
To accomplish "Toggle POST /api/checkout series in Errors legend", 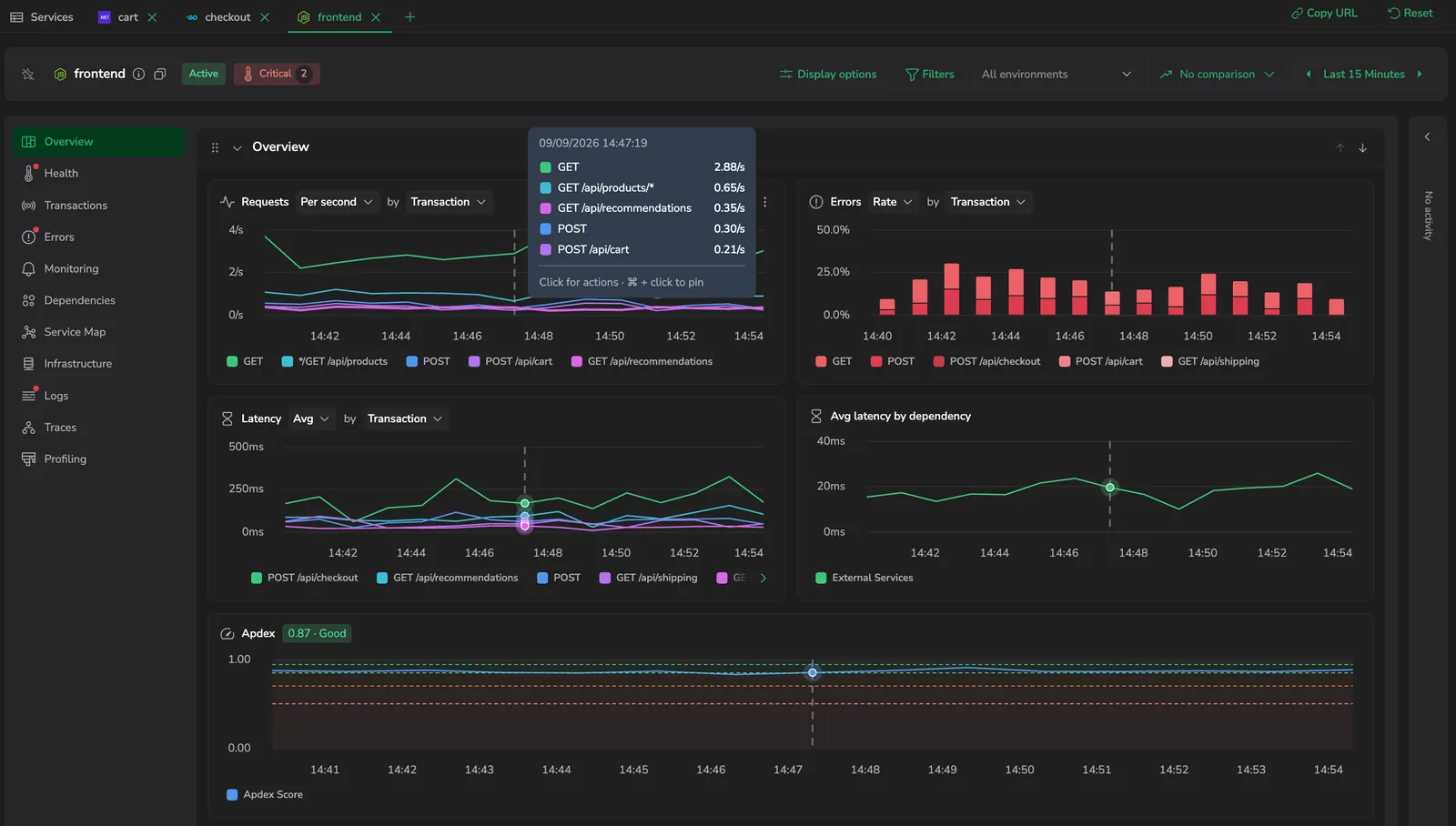I will 986,362.
